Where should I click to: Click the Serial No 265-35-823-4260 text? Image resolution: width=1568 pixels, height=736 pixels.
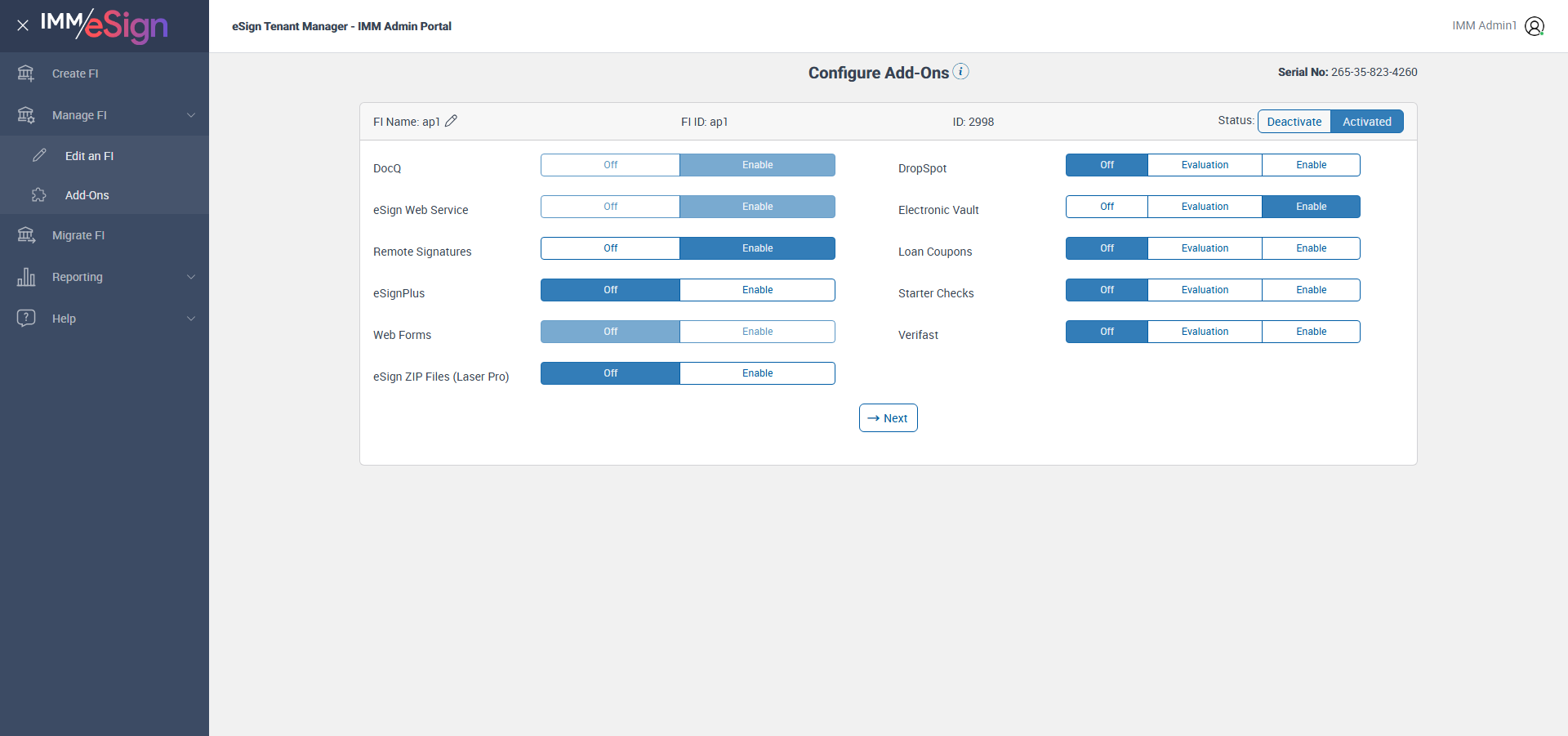(x=1347, y=72)
